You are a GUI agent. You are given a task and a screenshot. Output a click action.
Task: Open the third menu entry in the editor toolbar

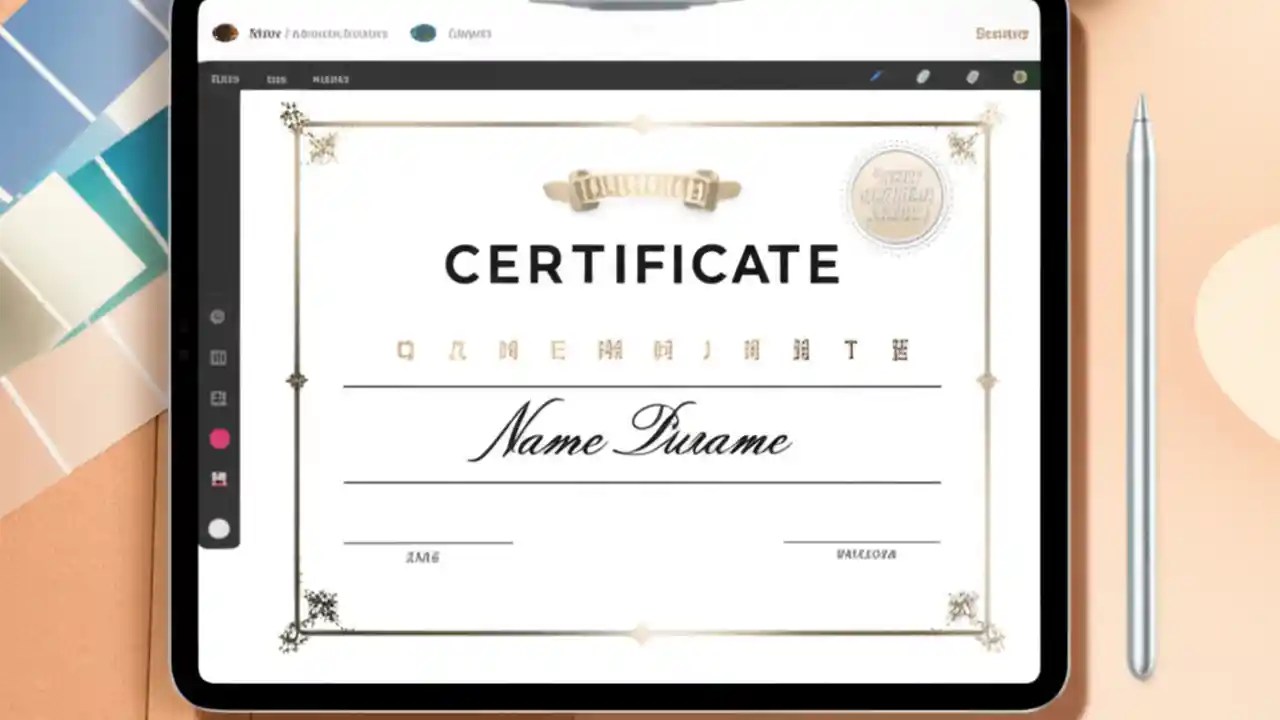[330, 78]
